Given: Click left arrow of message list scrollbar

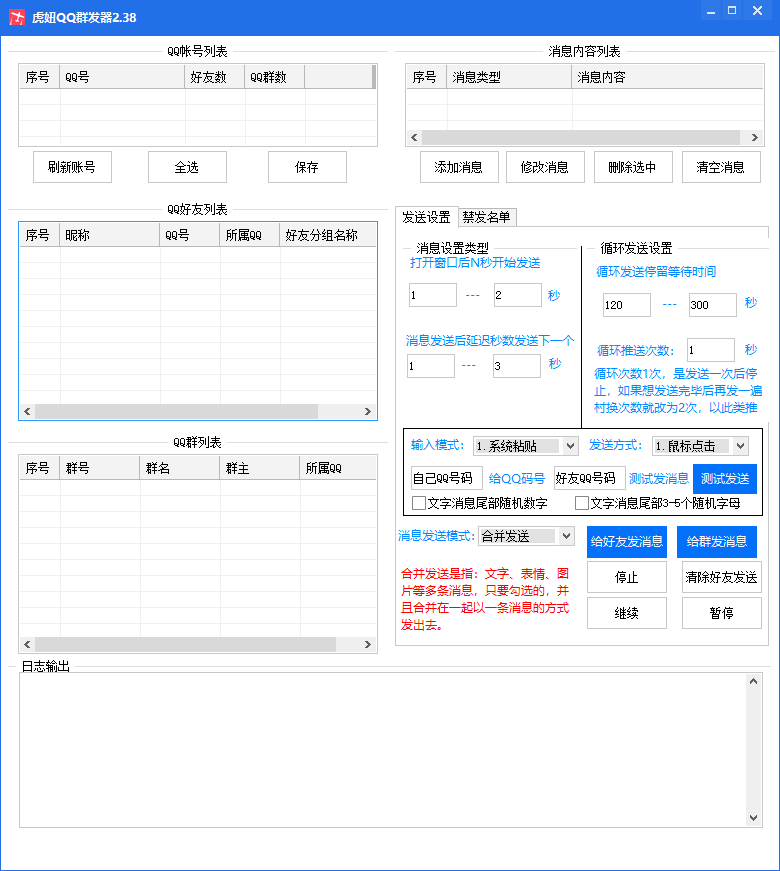Looking at the screenshot, I should coord(414,137).
